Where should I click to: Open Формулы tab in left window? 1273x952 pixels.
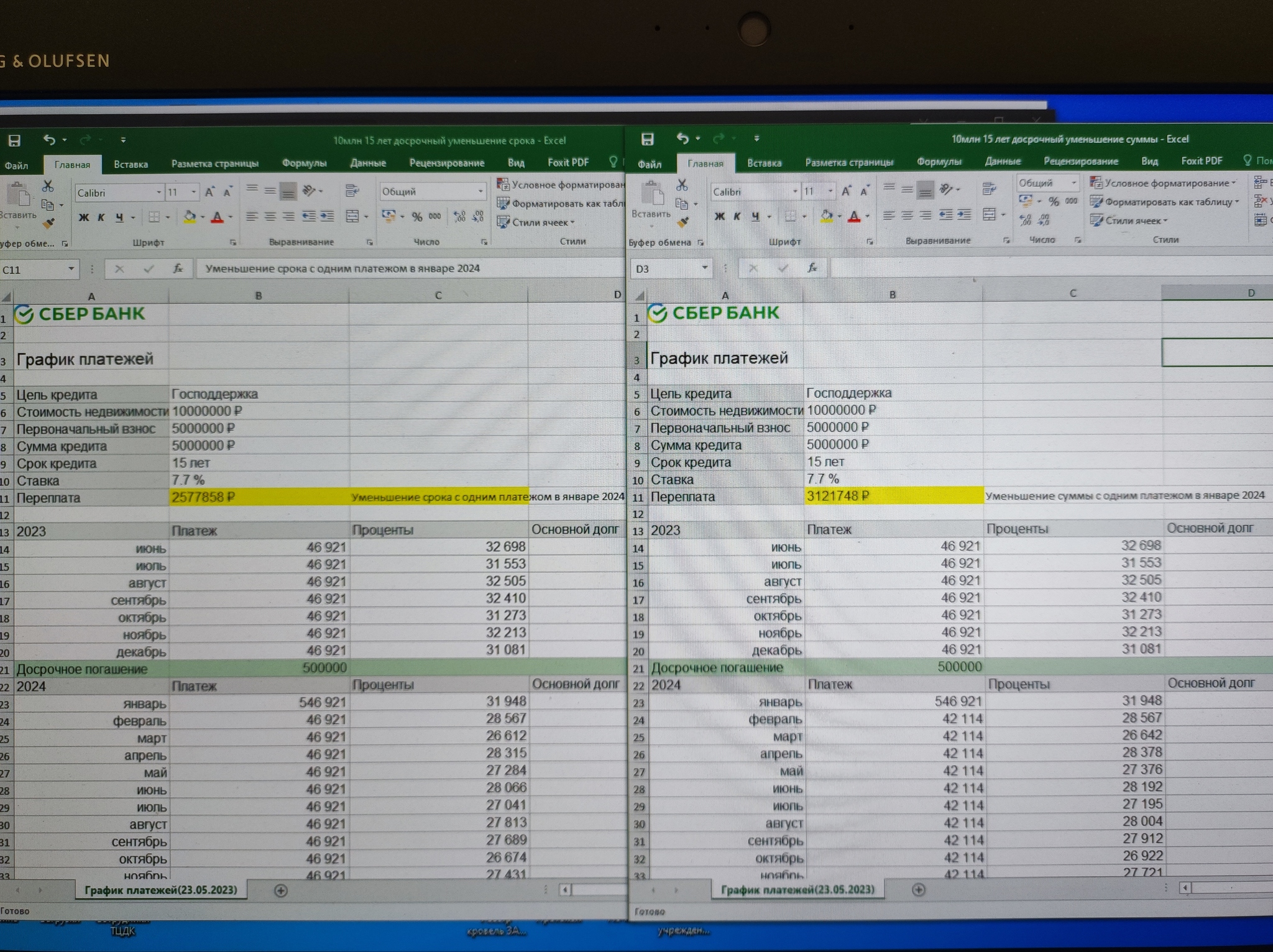tap(304, 163)
